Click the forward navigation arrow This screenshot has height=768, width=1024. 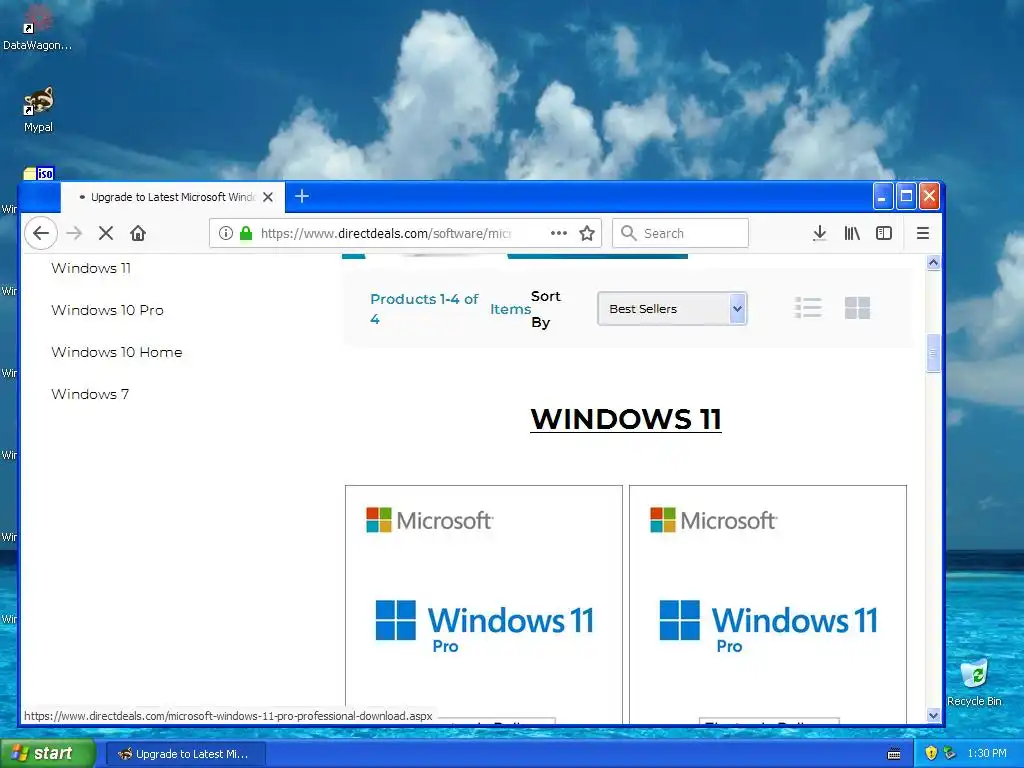[x=74, y=233]
